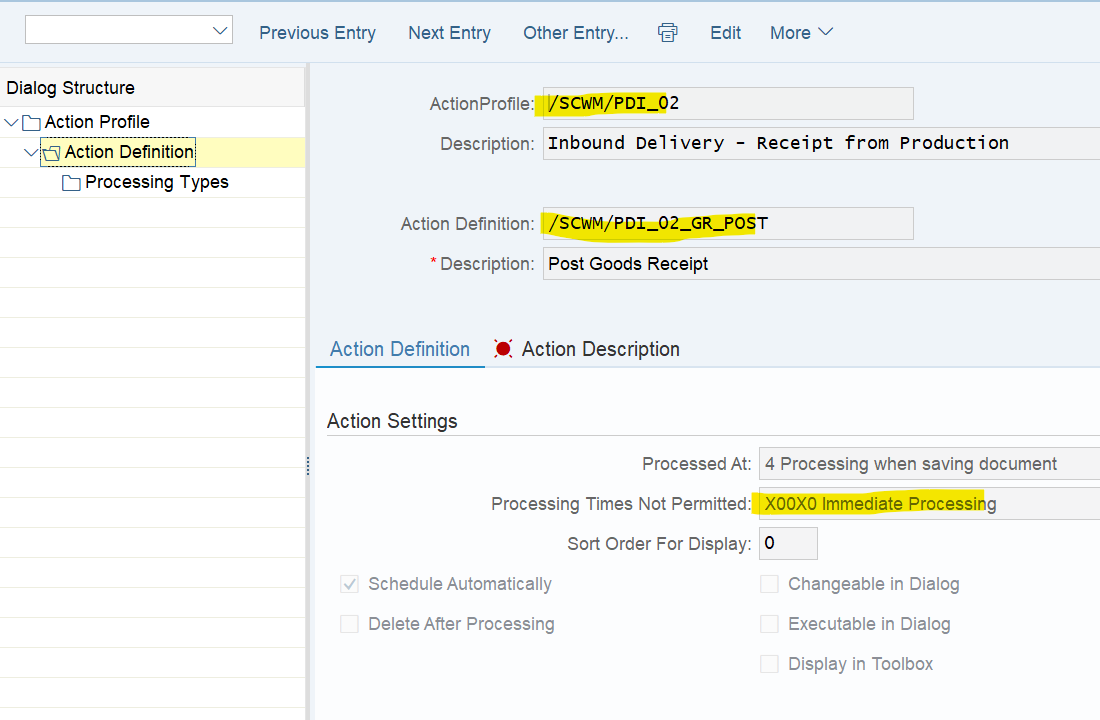Toggle the Delete After Processing checkbox
This screenshot has height=720, width=1100.
[349, 624]
